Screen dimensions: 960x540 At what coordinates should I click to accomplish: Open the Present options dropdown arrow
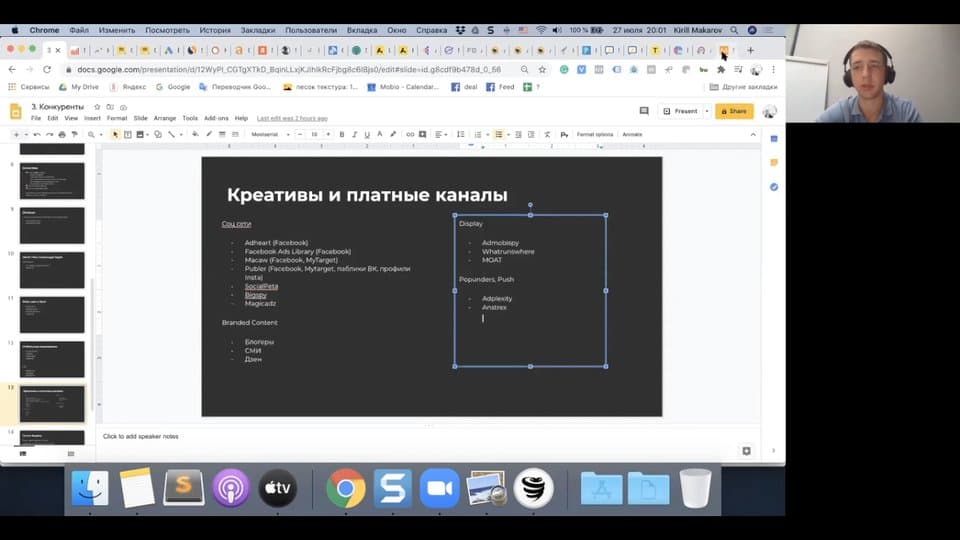tap(707, 111)
